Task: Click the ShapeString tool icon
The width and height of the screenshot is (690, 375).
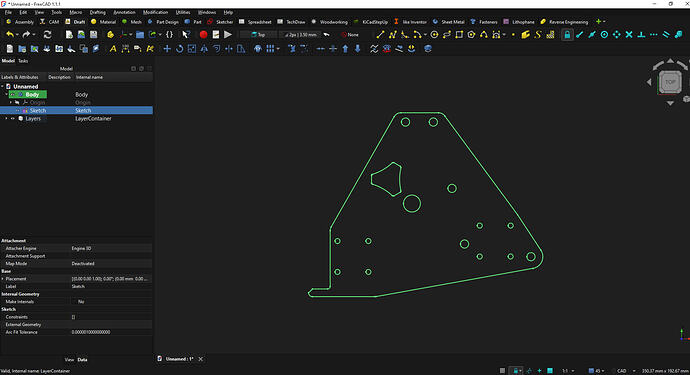Action: [x=538, y=34]
